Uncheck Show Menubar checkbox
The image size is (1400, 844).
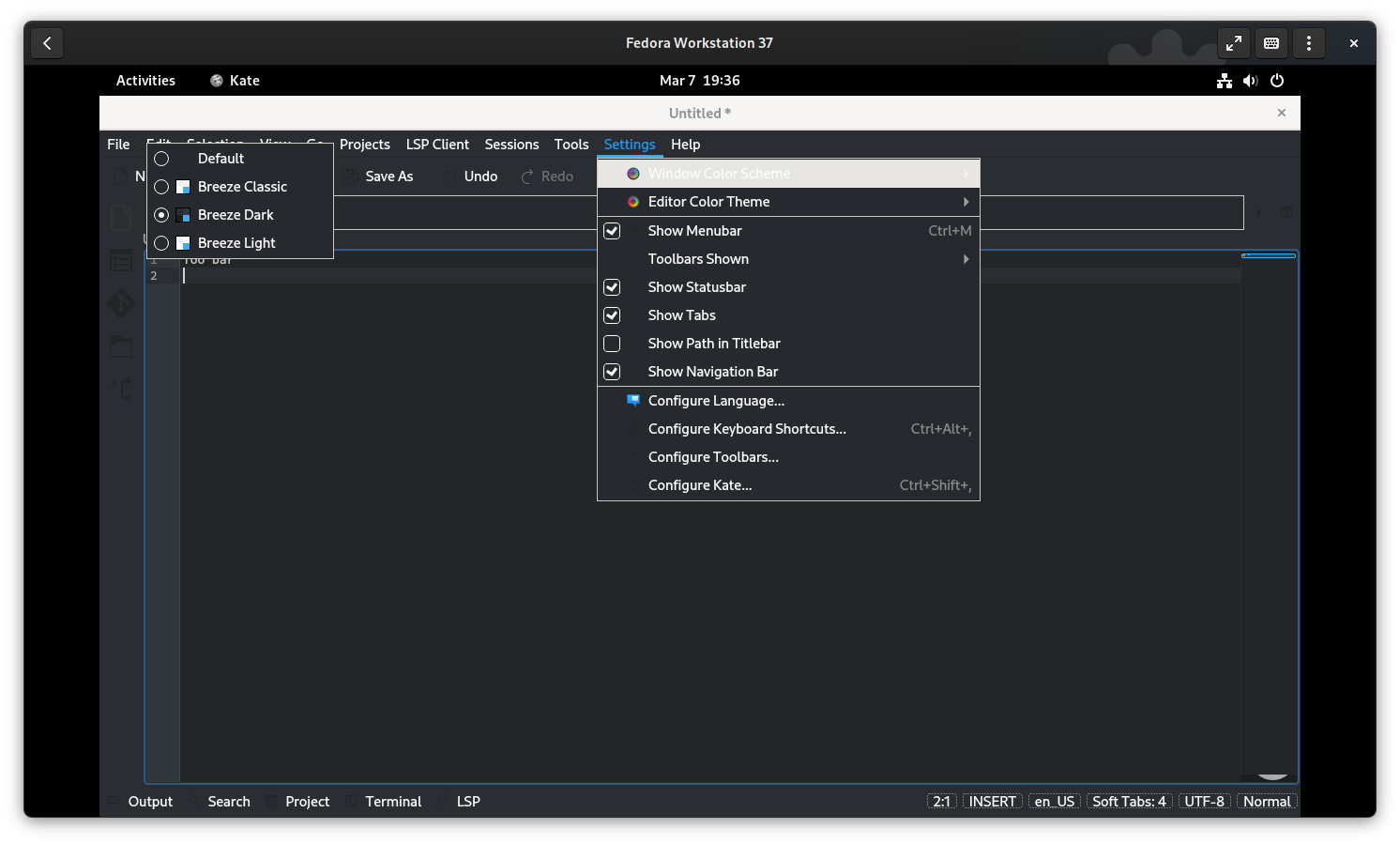tap(612, 231)
